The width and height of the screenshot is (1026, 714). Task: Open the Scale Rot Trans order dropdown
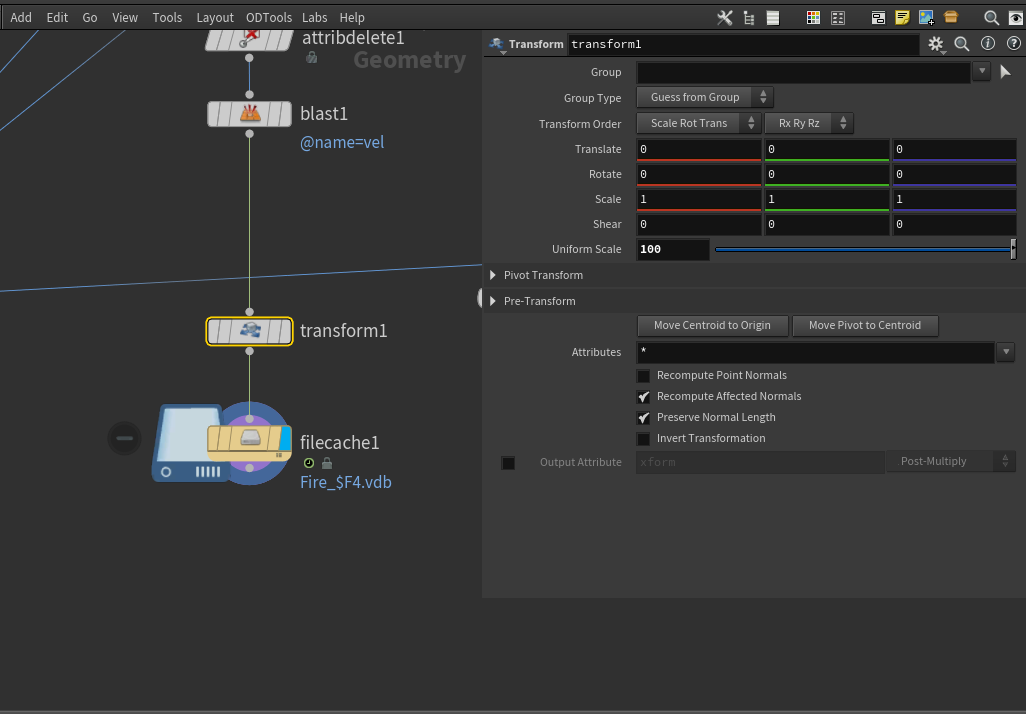698,123
